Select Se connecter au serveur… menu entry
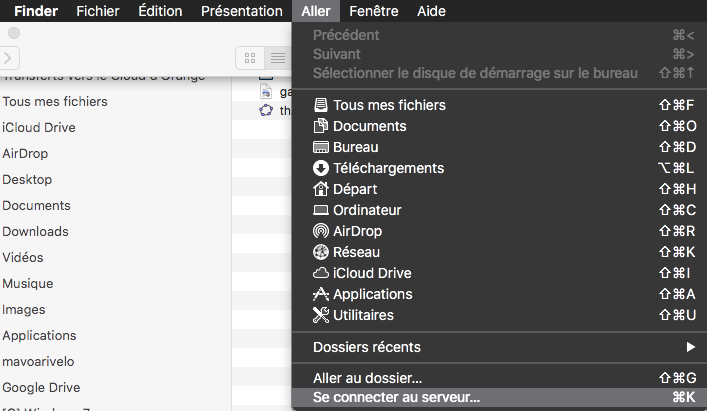Screen dimensions: 707x411 pos(396,397)
